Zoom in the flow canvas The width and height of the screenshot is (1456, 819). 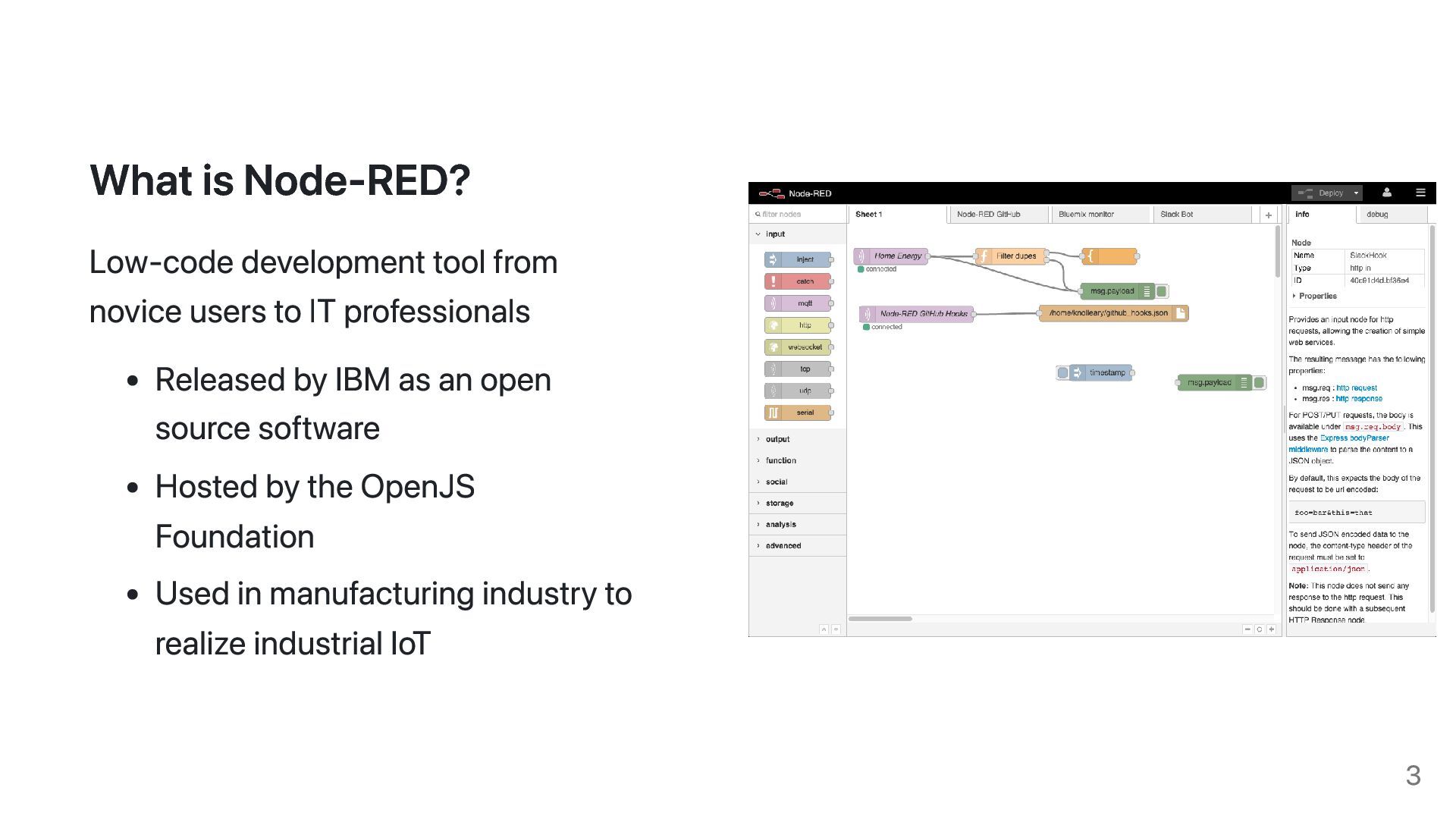pos(1272,629)
